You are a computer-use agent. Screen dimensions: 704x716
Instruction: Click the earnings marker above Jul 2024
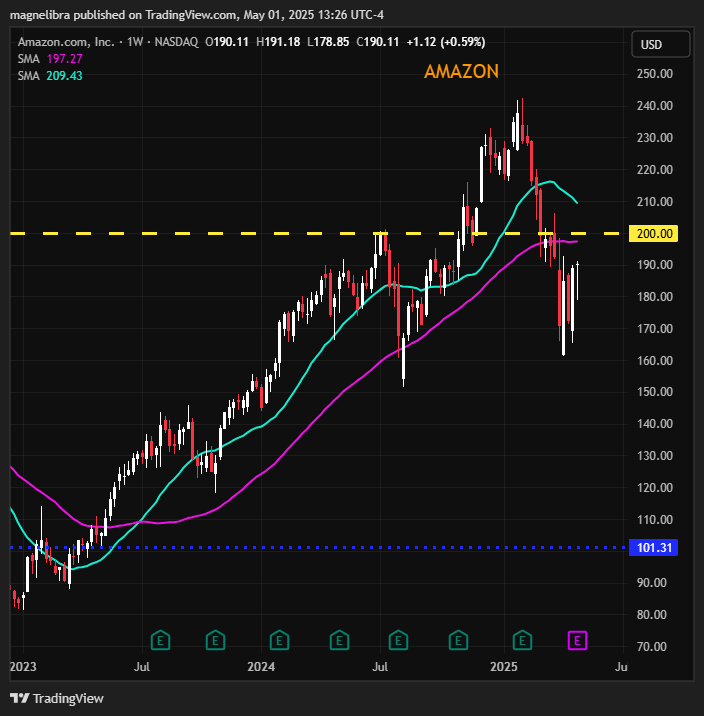(x=398, y=640)
